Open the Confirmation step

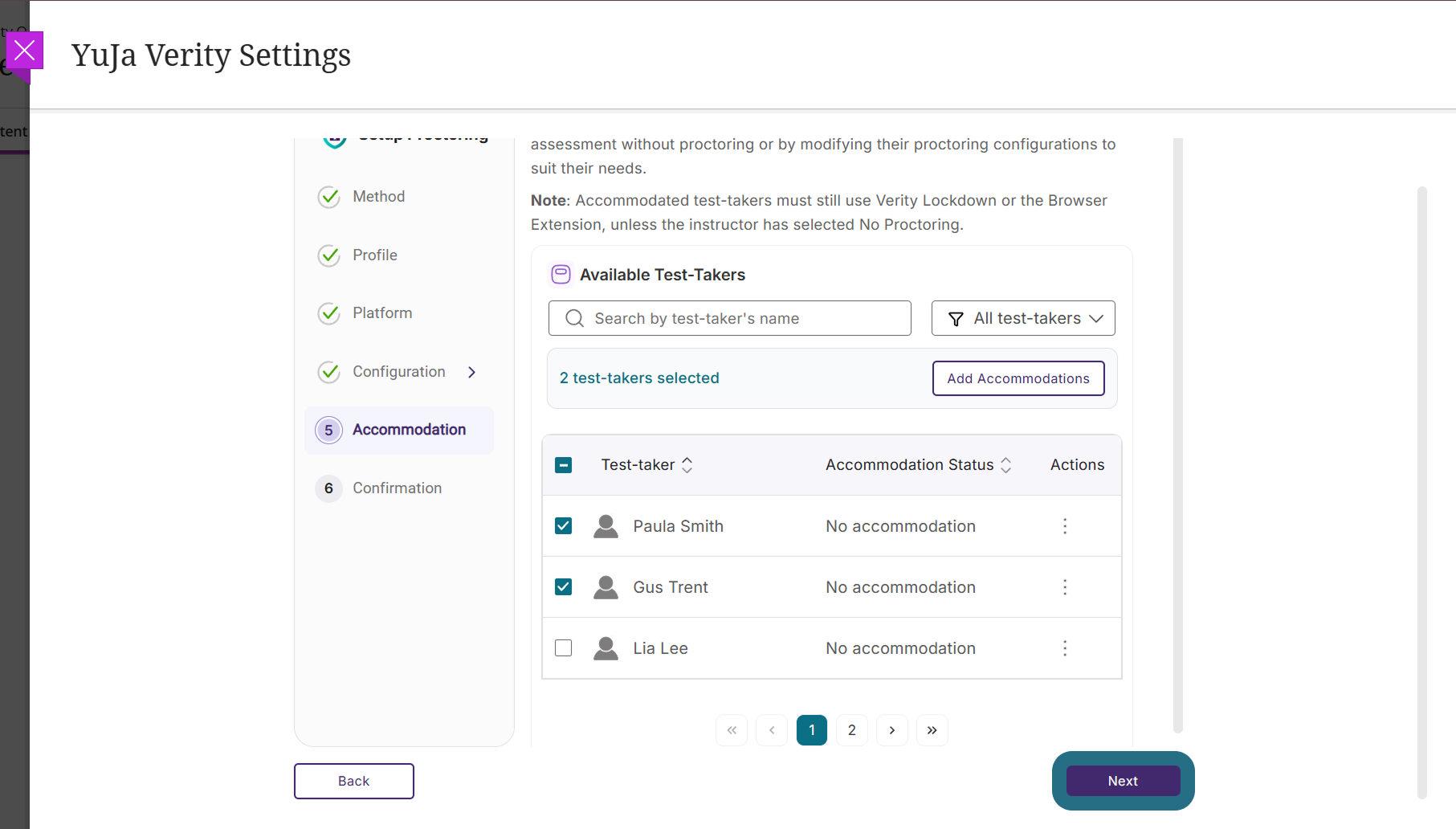tap(397, 488)
